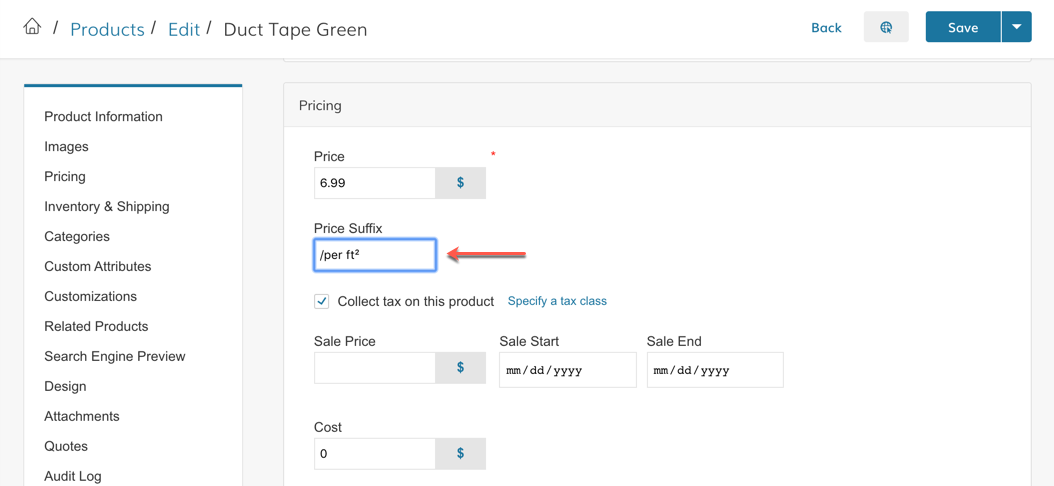The width and height of the screenshot is (1054, 486).
Task: Open Search Engine Preview section
Action: click(x=115, y=356)
